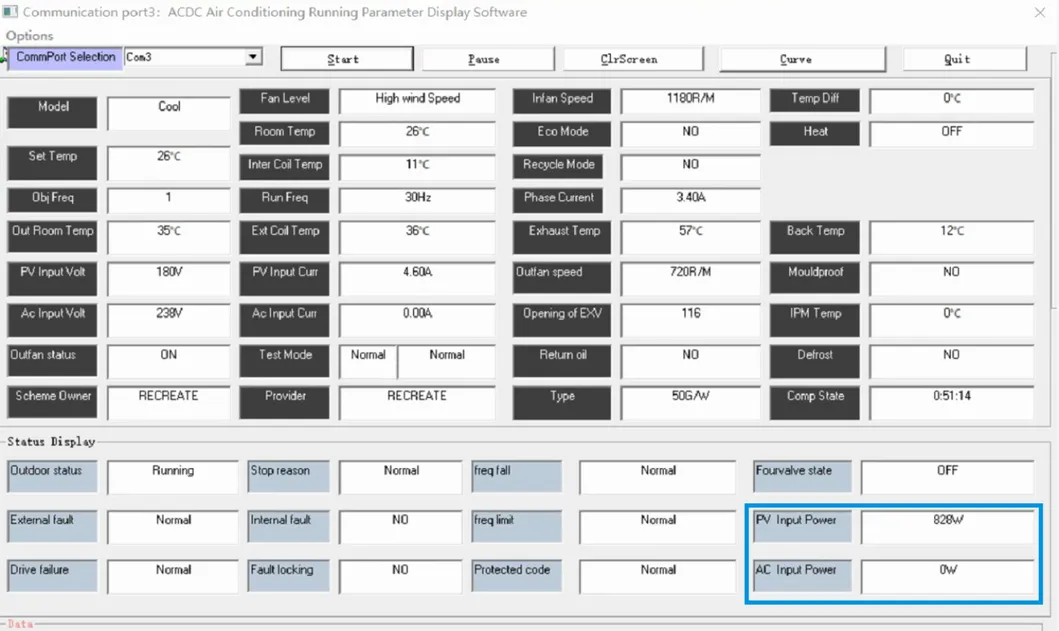Click the Quit button
Image resolution: width=1059 pixels, height=631 pixels.
point(957,59)
